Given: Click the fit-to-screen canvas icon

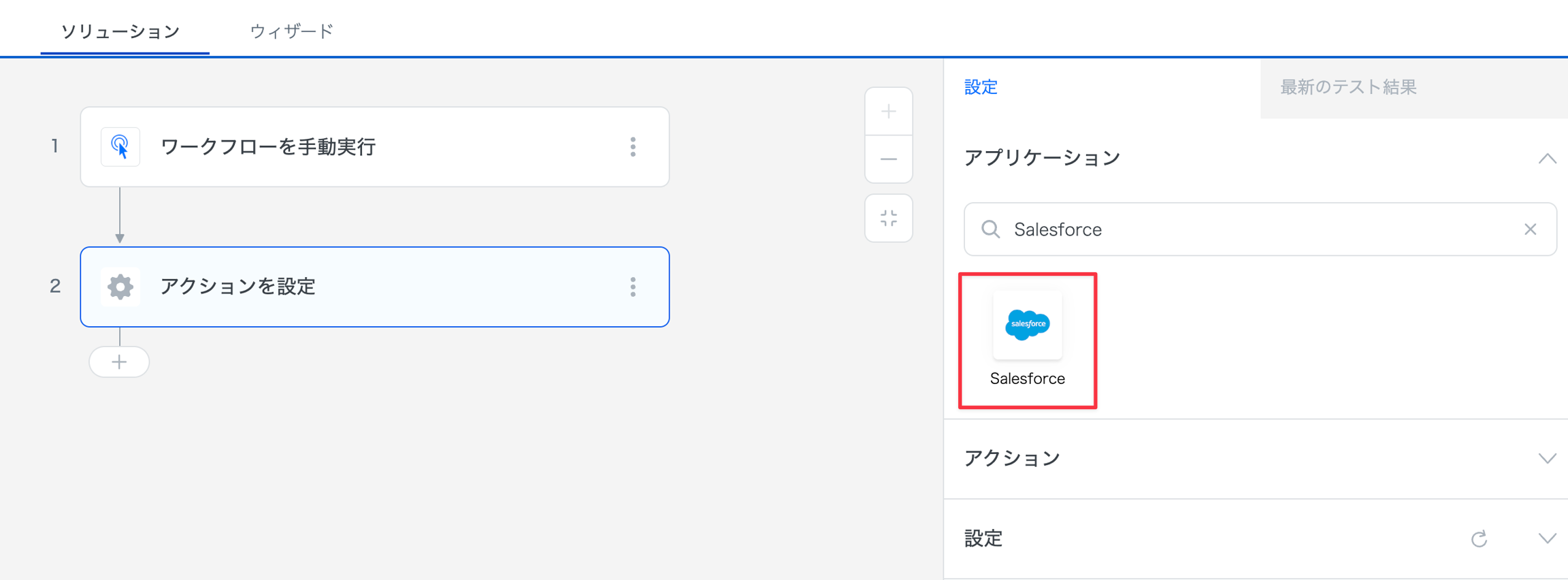Looking at the screenshot, I should [x=888, y=219].
